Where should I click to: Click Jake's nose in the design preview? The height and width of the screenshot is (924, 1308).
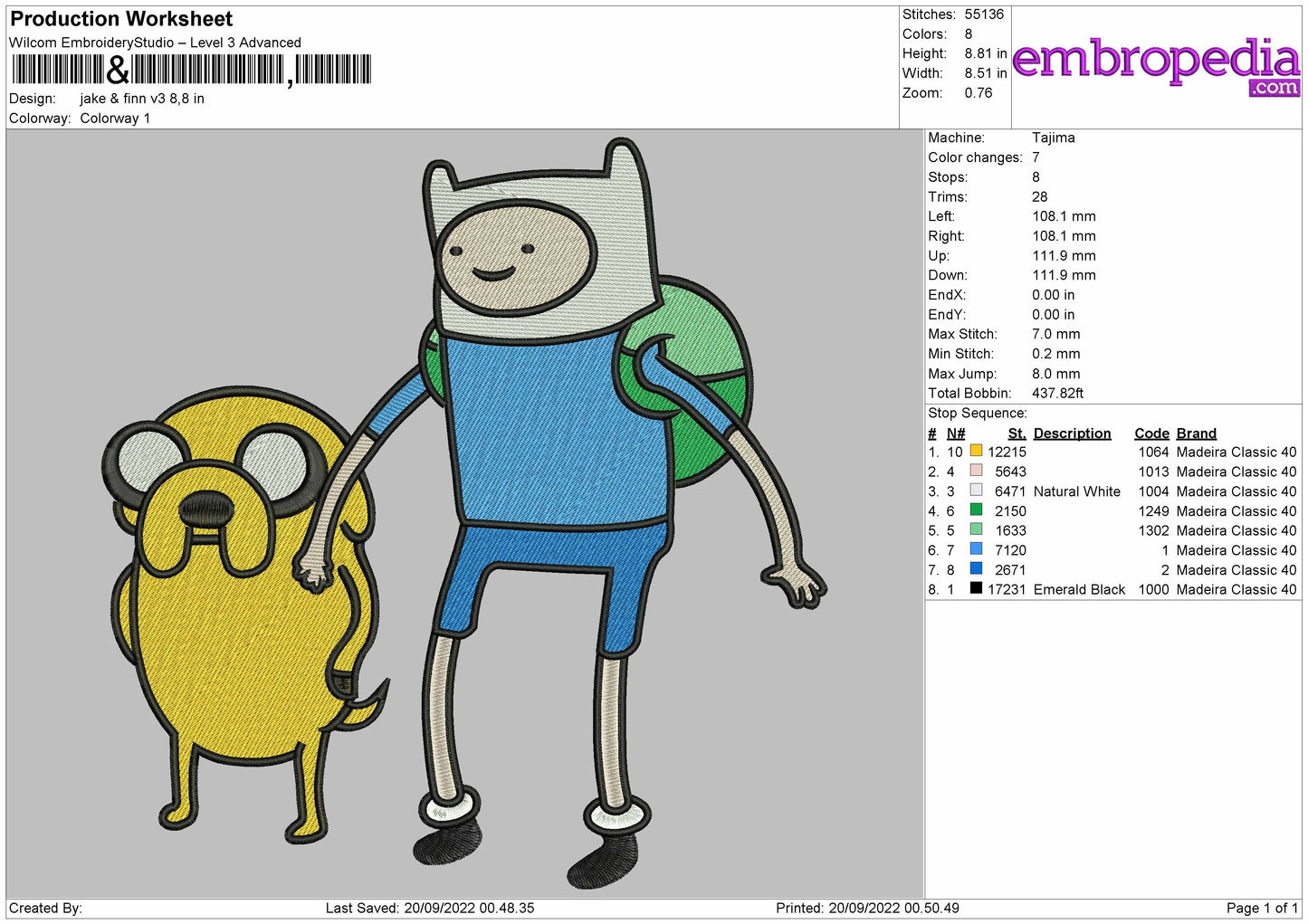point(205,509)
